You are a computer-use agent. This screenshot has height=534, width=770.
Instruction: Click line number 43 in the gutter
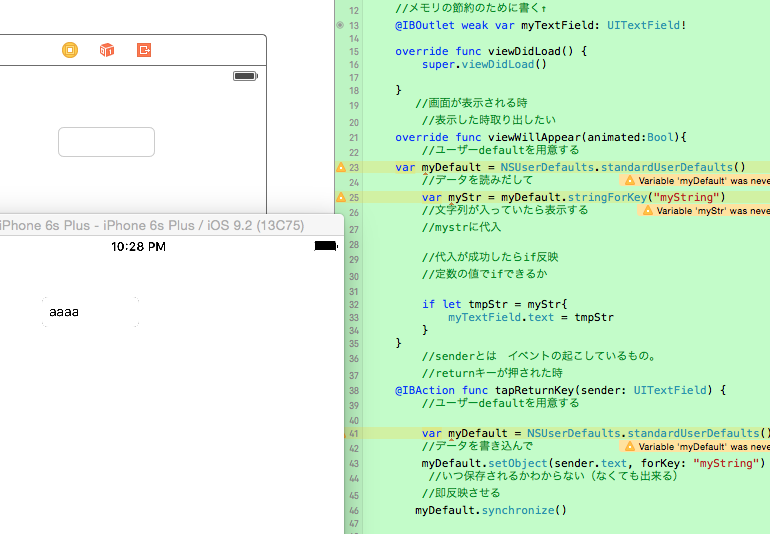(354, 463)
